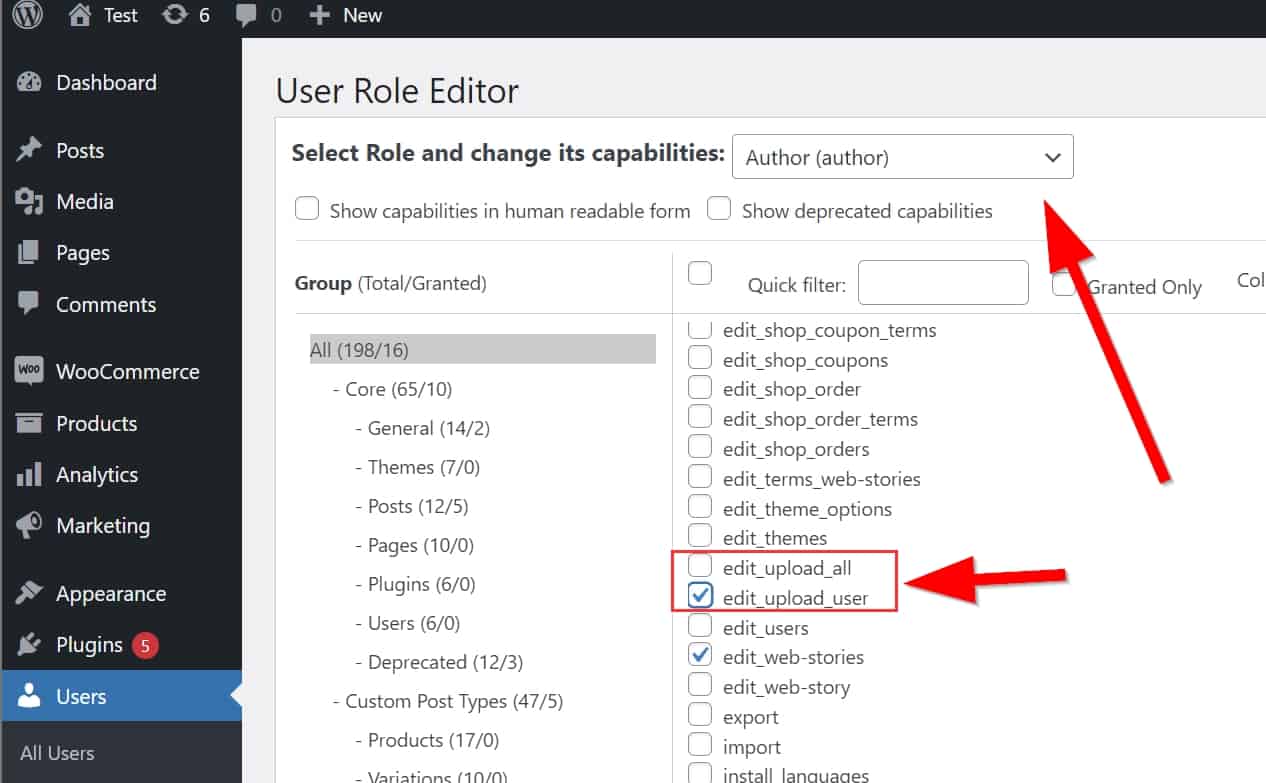Enable the edit_upload_all capability checkbox
Image resolution: width=1266 pixels, height=783 pixels.
701,567
